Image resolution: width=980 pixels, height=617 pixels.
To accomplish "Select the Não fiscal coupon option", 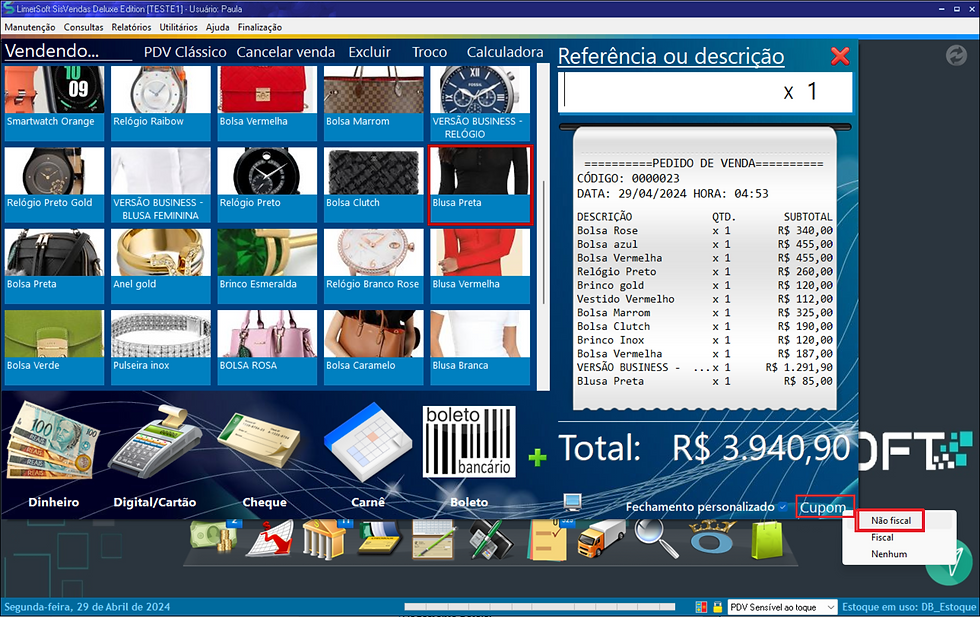I will pos(889,521).
